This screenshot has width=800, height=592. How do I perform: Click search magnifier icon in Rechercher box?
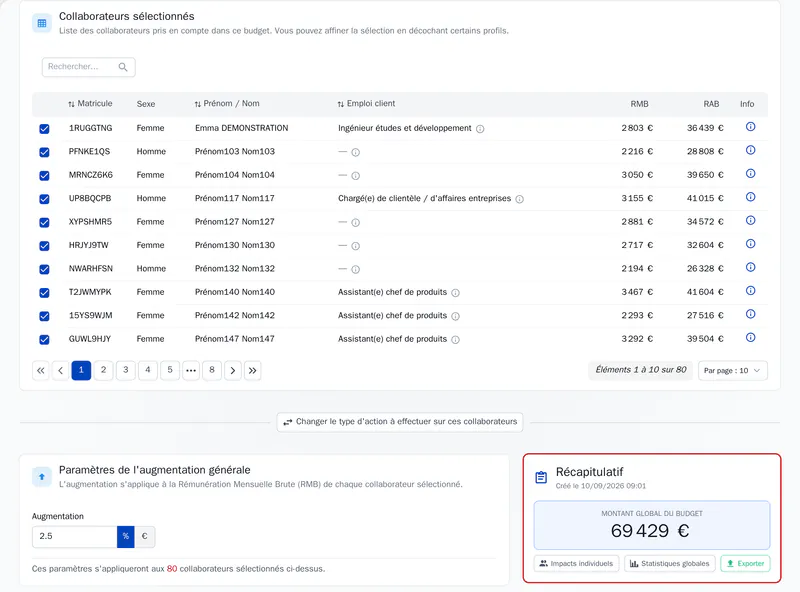pyautogui.click(x=123, y=67)
